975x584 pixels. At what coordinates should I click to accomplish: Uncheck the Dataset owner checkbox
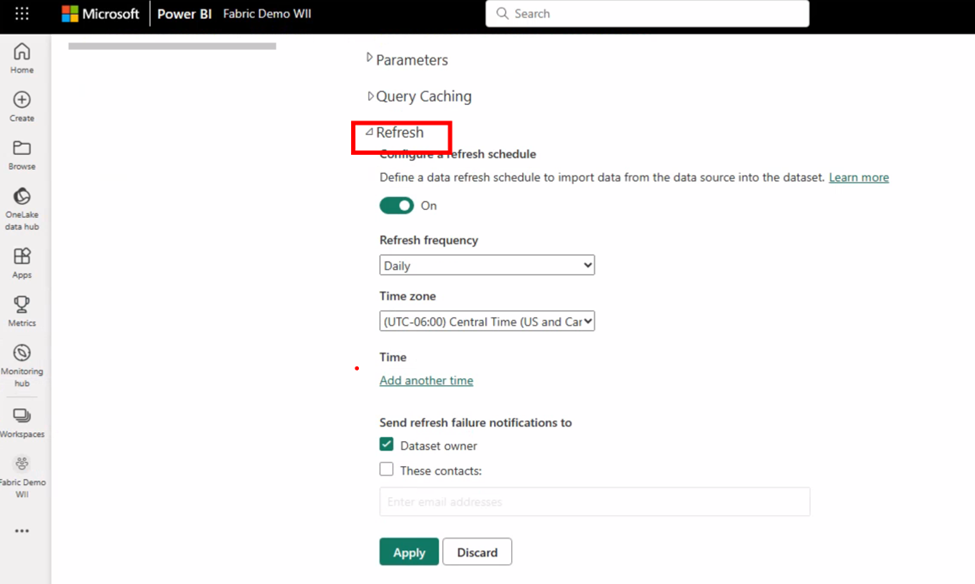click(x=386, y=445)
